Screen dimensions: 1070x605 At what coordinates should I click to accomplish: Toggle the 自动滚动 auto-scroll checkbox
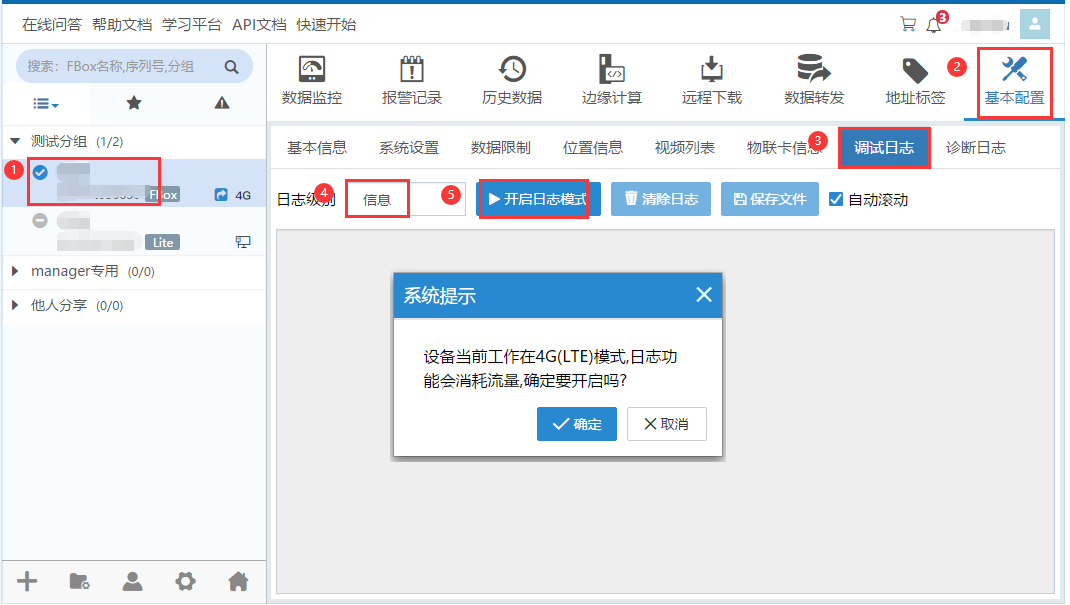[837, 199]
